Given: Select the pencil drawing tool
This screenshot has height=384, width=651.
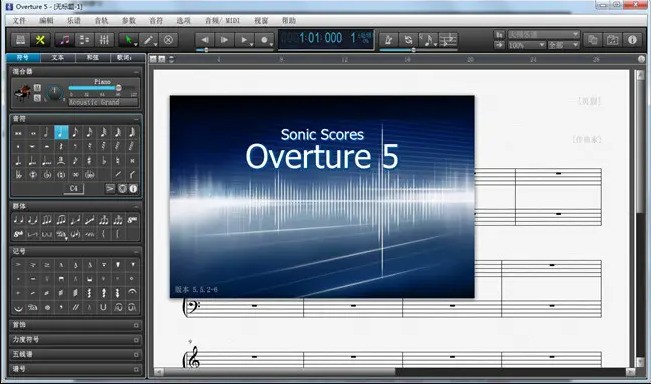Looking at the screenshot, I should click(x=148, y=40).
